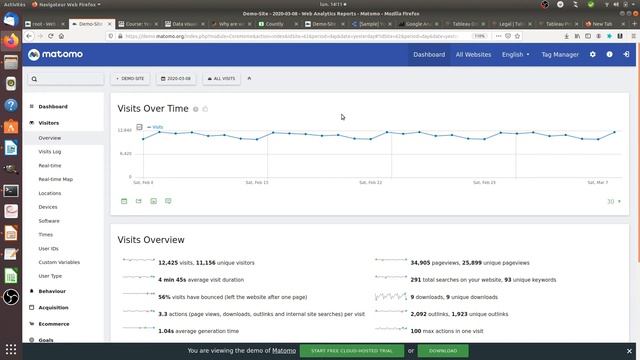Click the Visits legend label

(x=158, y=127)
